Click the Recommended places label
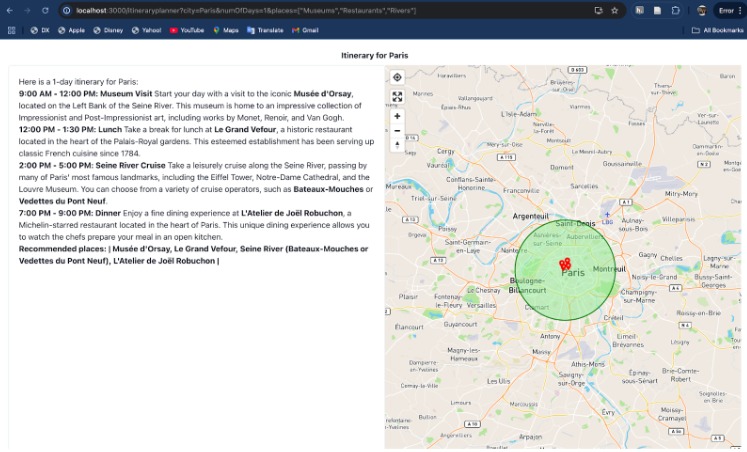This screenshot has width=747, height=452. pyautogui.click(x=62, y=249)
